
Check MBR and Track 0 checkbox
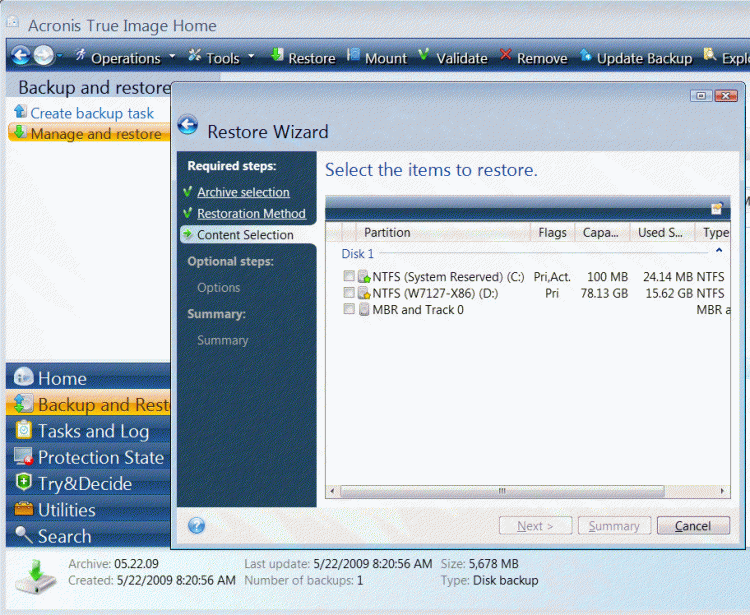point(349,309)
